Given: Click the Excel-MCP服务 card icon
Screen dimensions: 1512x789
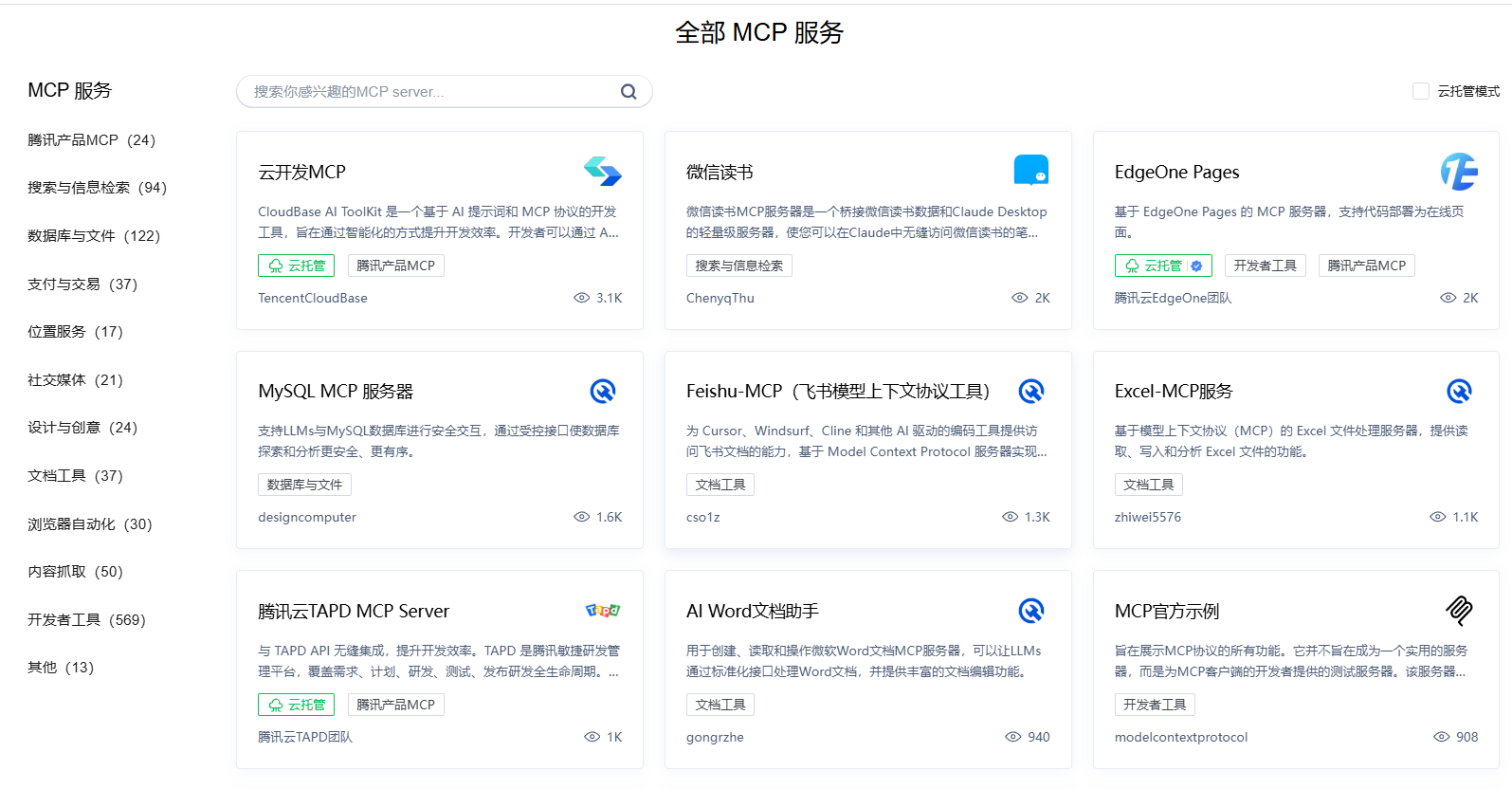Looking at the screenshot, I should coord(1459,392).
